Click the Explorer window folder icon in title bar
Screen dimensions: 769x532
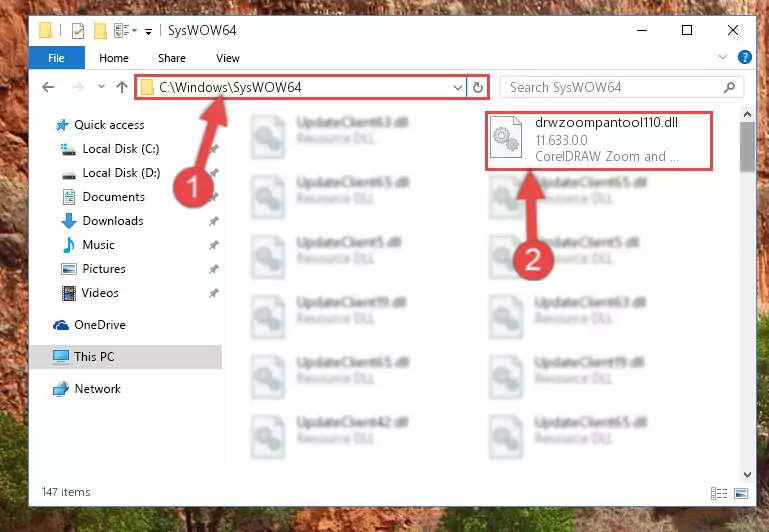coord(46,30)
